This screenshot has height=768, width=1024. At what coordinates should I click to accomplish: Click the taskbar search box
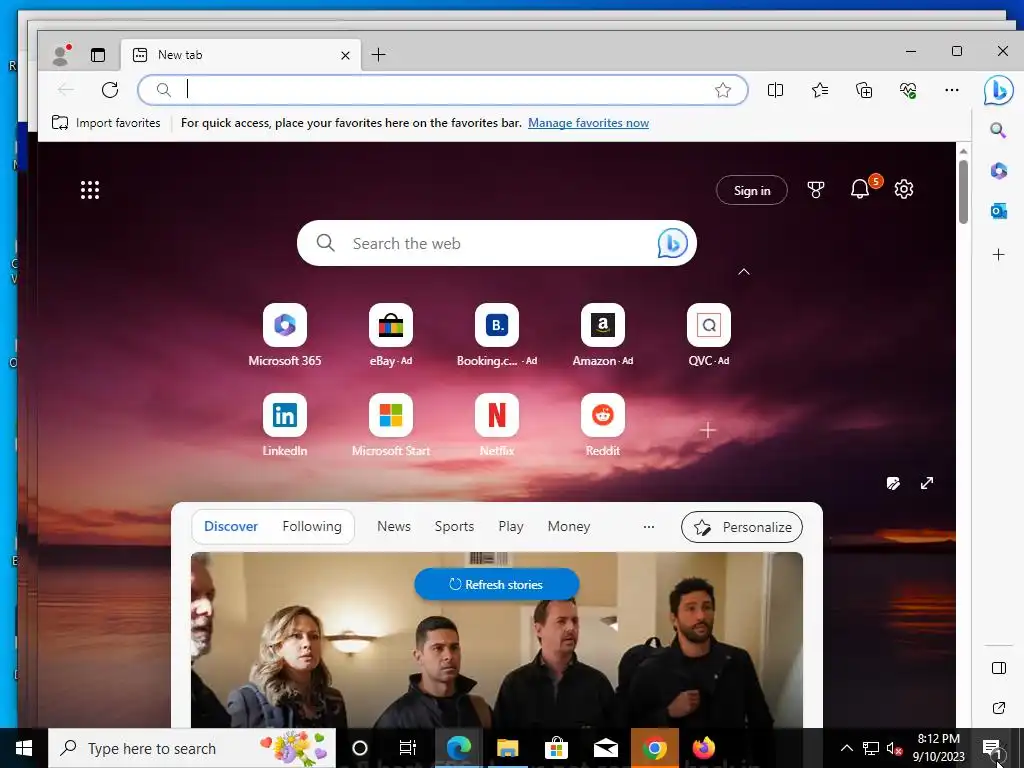[192, 748]
